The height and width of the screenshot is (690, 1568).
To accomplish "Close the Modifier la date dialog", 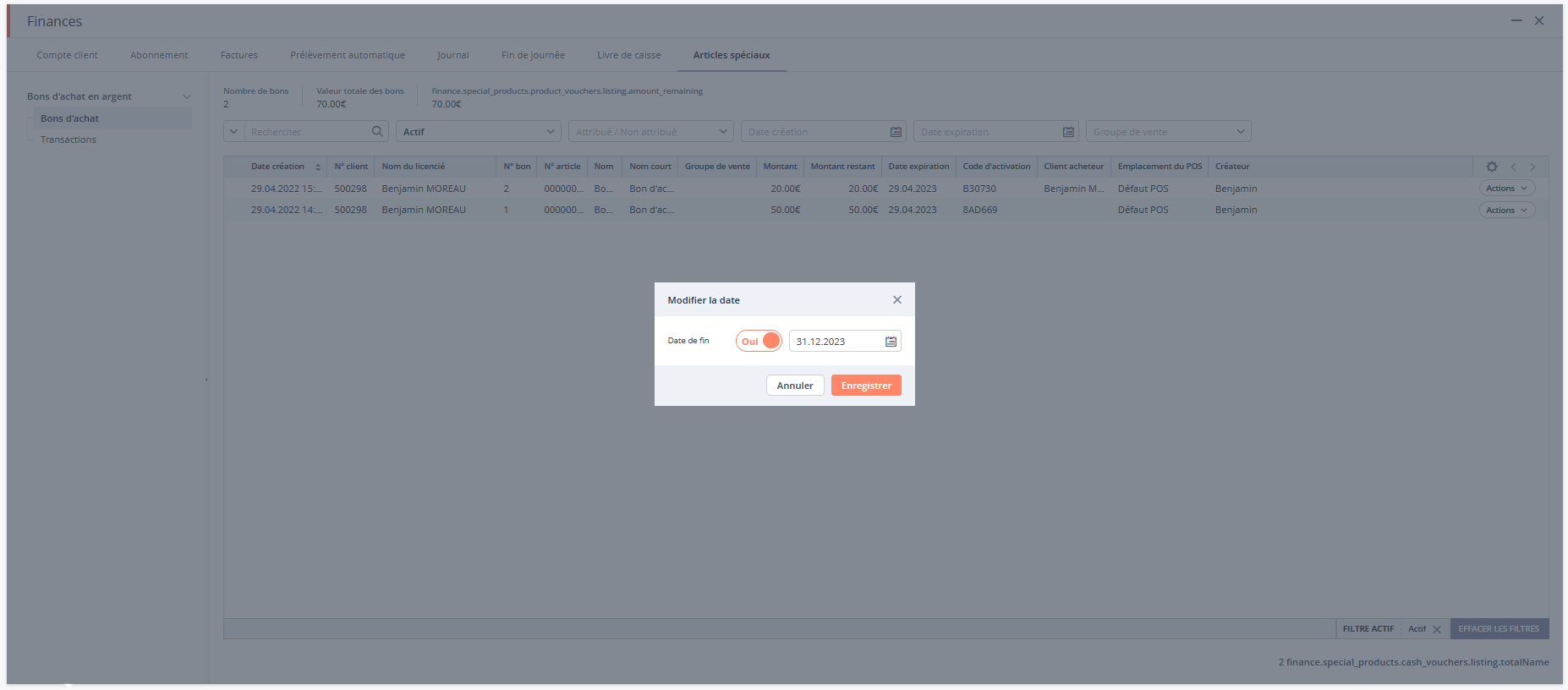I will pos(897,300).
